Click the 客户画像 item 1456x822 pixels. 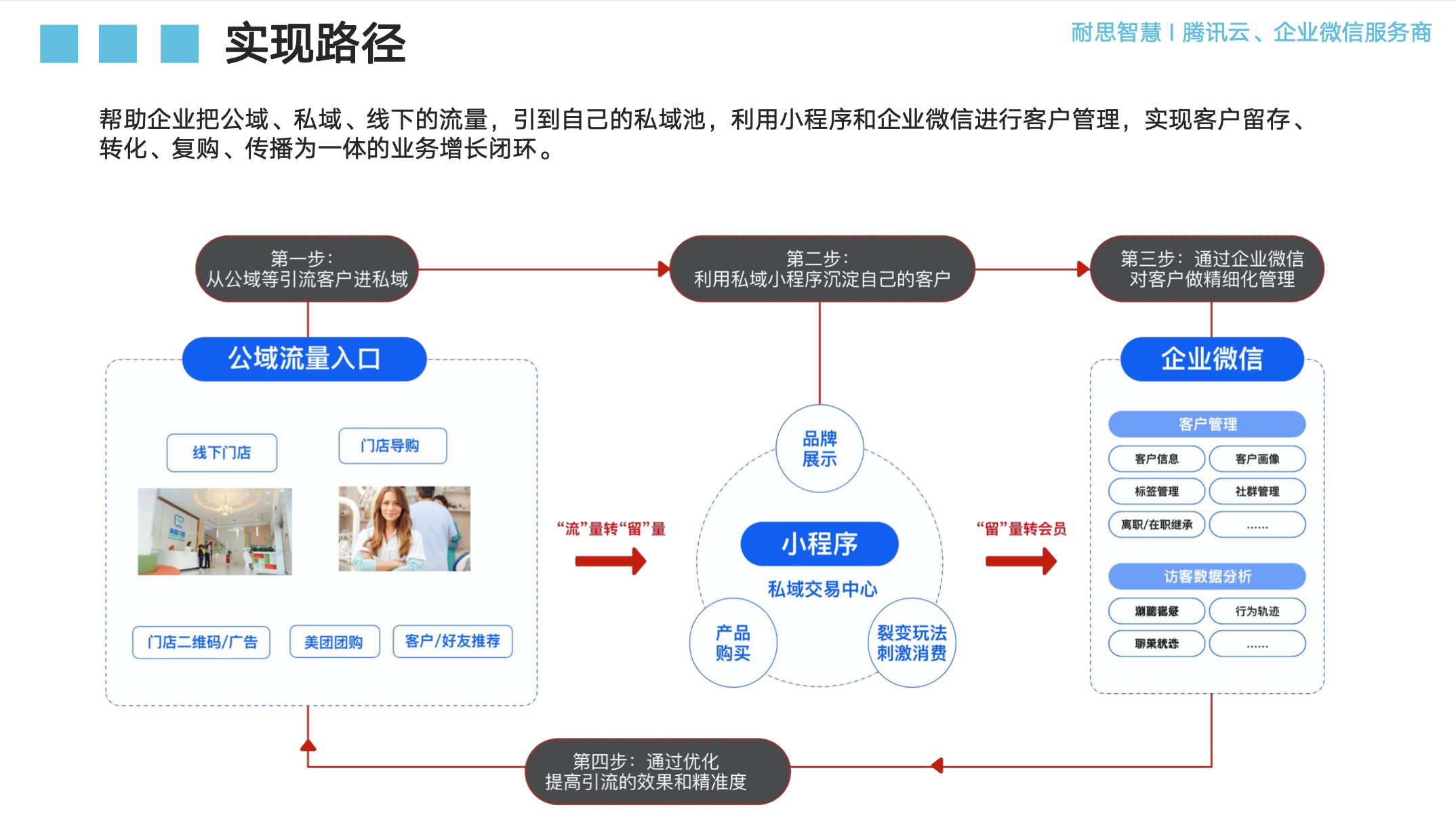(x=1257, y=458)
